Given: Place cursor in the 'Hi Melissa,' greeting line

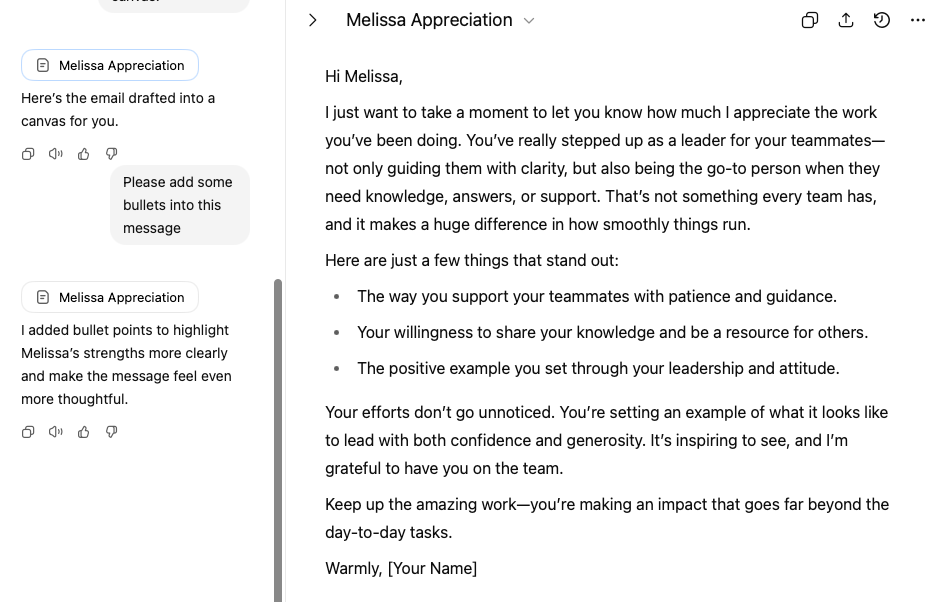Looking at the screenshot, I should pyautogui.click(x=364, y=76).
